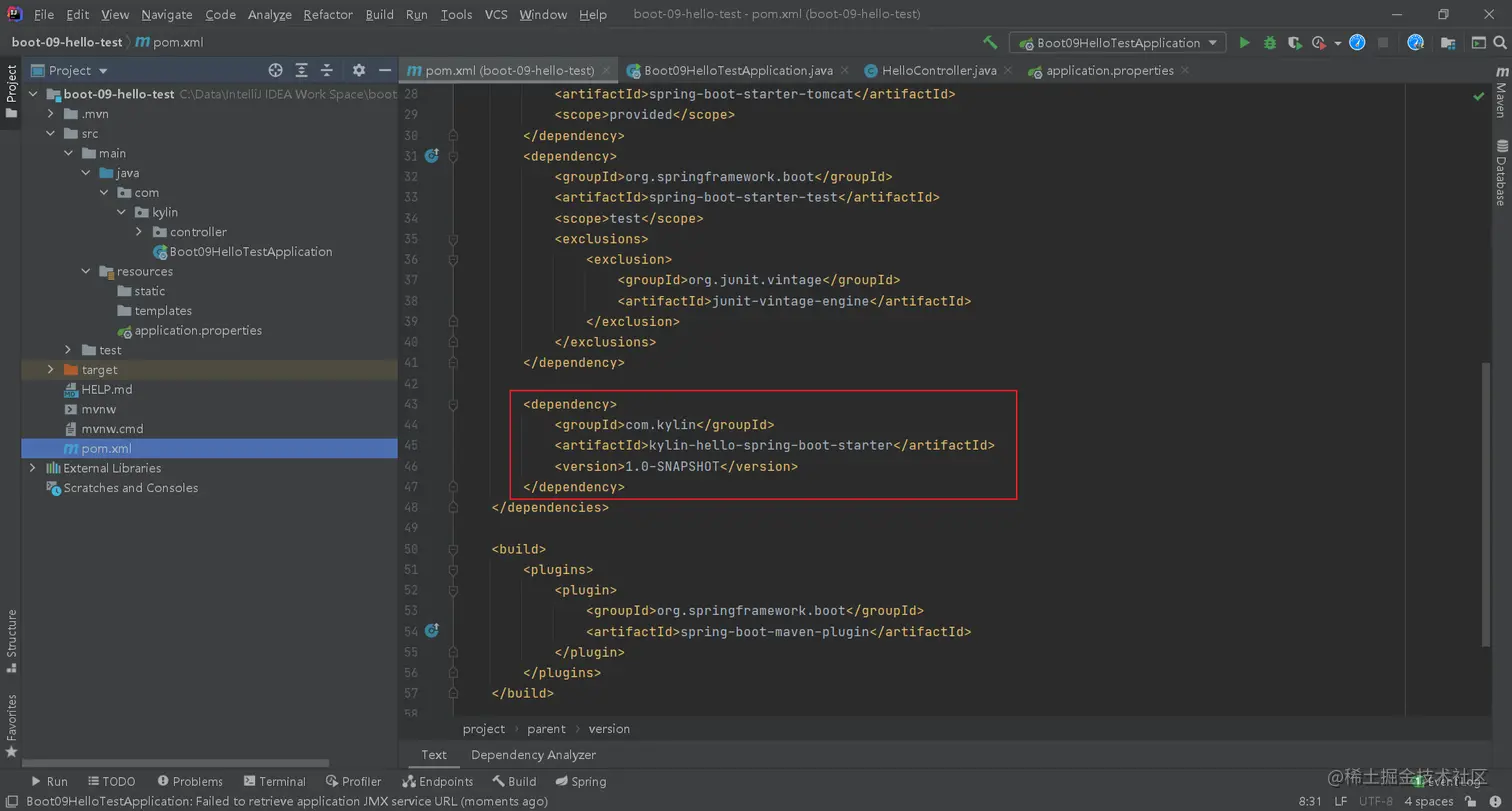Viewport: 1512px width, 811px height.
Task: Click the run anything terminal icon
Action: pos(1478,43)
